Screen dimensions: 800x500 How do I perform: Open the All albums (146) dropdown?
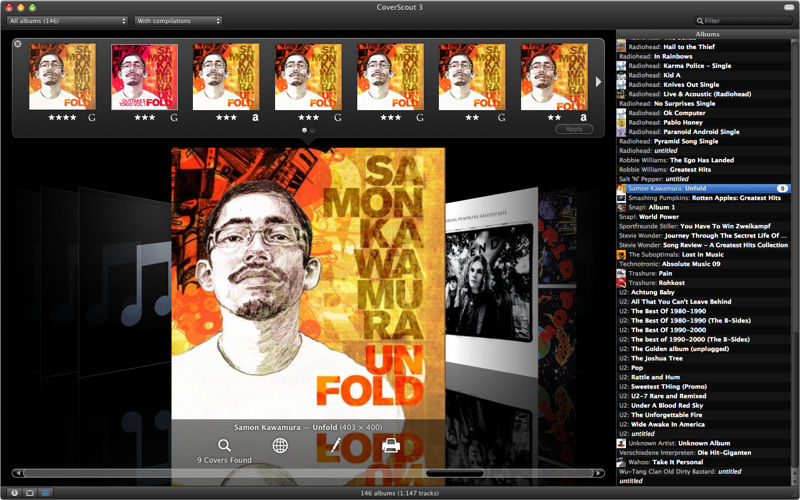65,20
